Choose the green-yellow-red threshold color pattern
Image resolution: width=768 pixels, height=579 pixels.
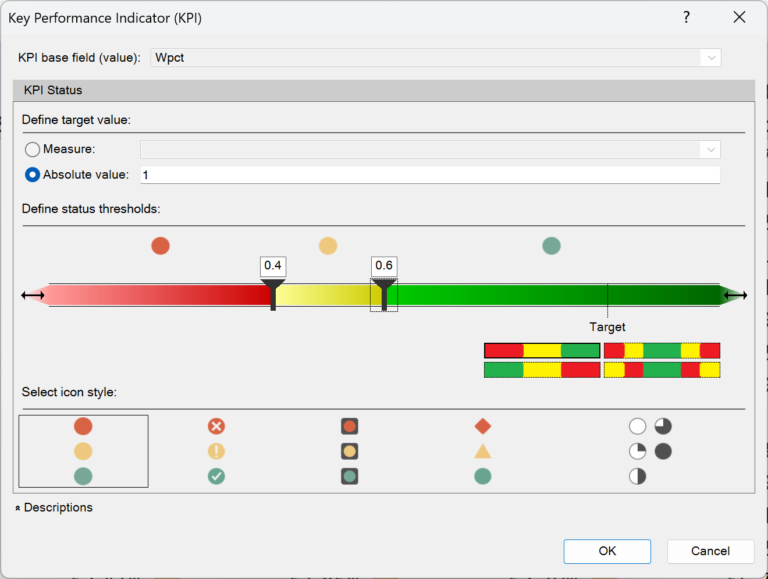click(x=542, y=370)
